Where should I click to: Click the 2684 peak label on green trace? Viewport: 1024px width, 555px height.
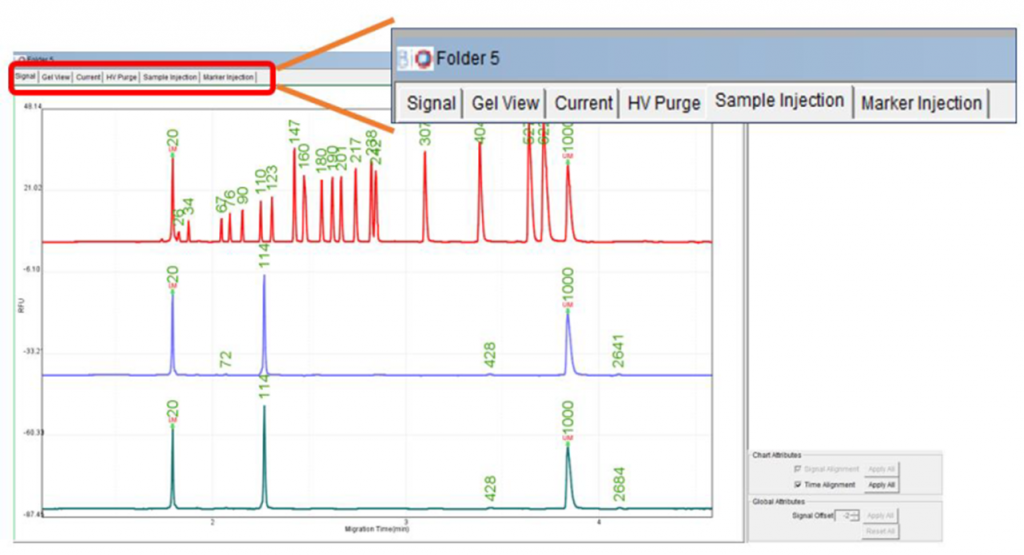620,483
